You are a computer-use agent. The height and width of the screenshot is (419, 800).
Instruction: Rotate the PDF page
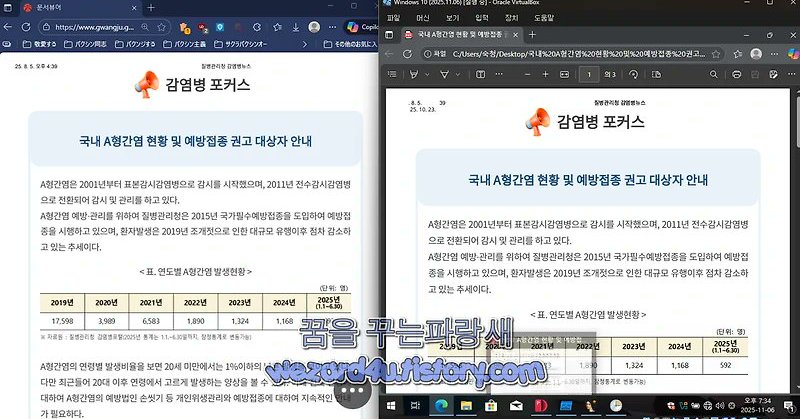[633, 75]
